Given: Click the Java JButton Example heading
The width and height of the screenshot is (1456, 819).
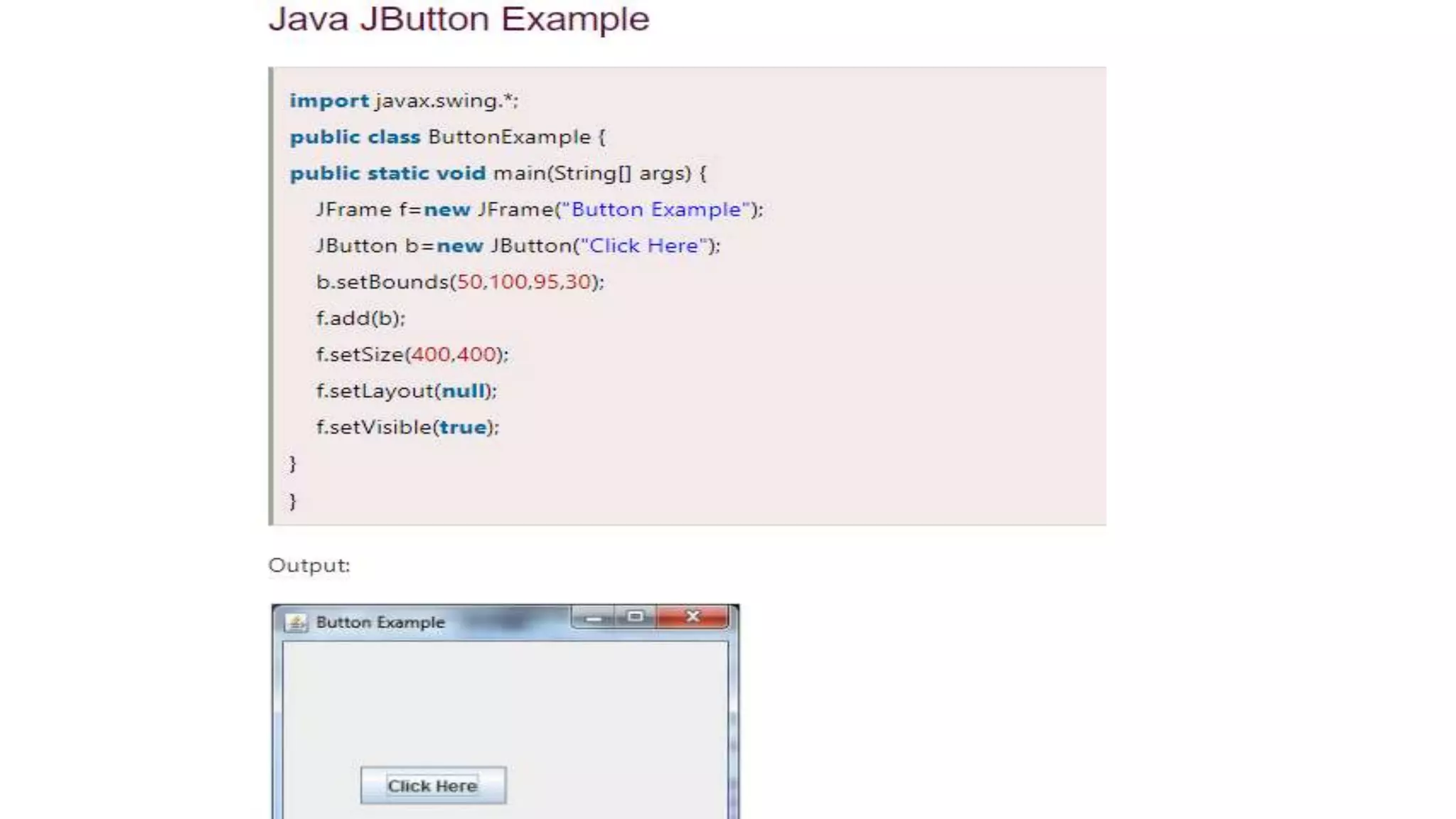Looking at the screenshot, I should pyautogui.click(x=459, y=19).
